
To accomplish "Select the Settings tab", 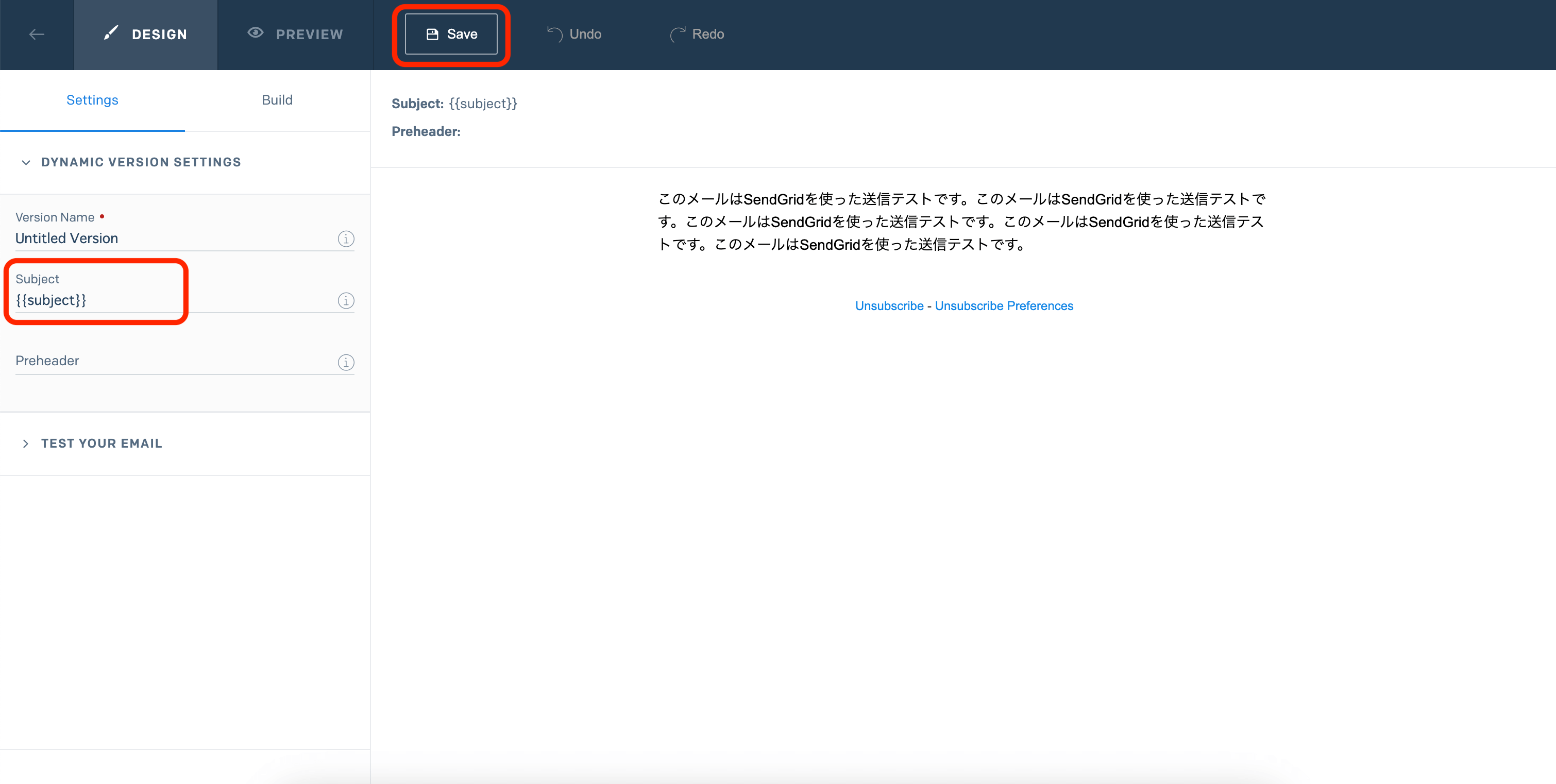I will pos(92,100).
